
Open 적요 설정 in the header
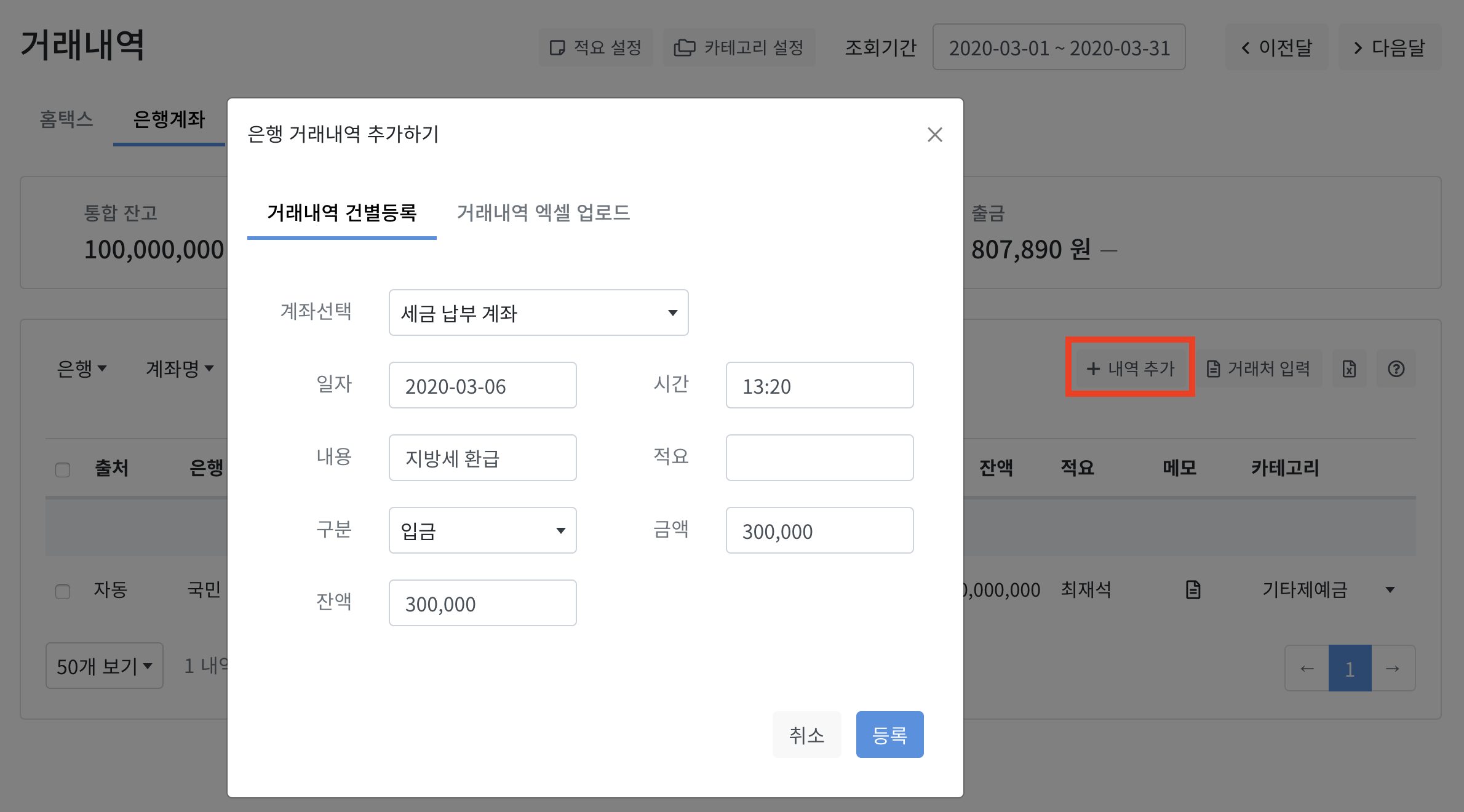click(595, 47)
